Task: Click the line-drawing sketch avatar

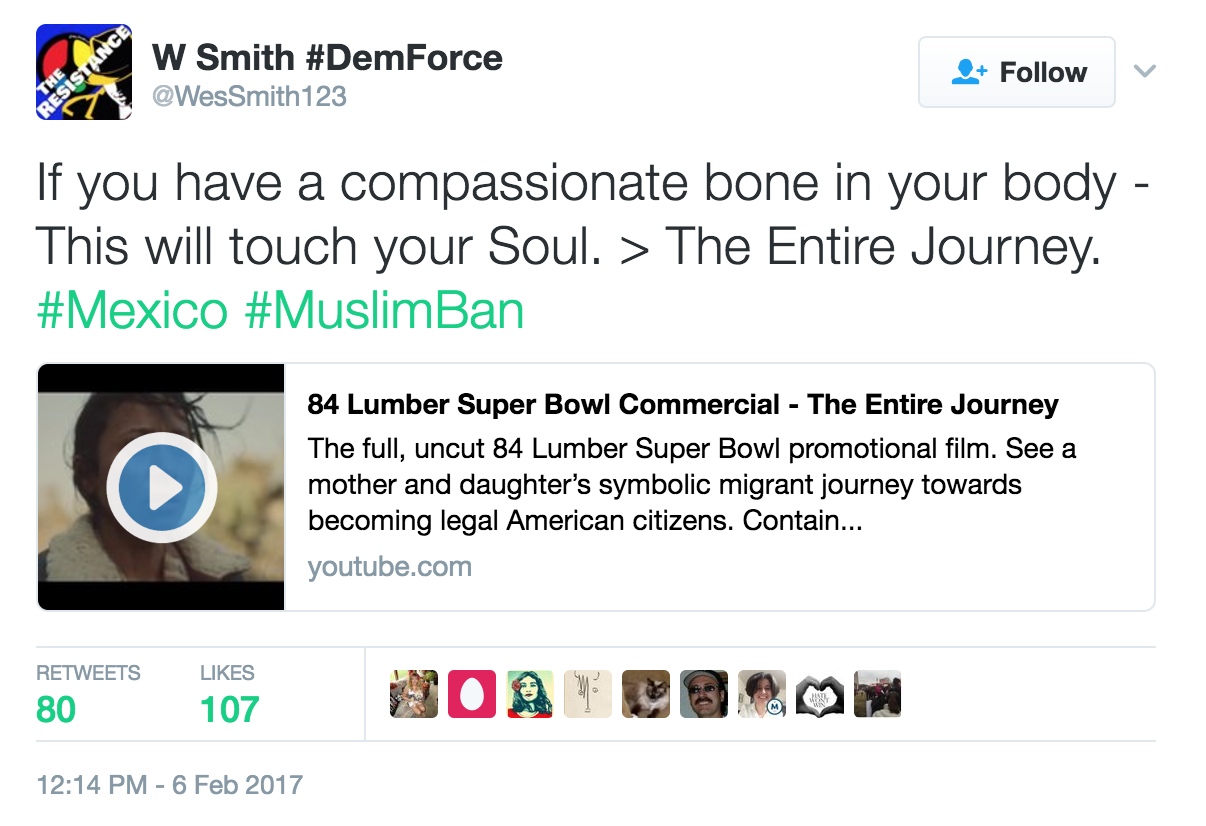Action: tap(587, 694)
